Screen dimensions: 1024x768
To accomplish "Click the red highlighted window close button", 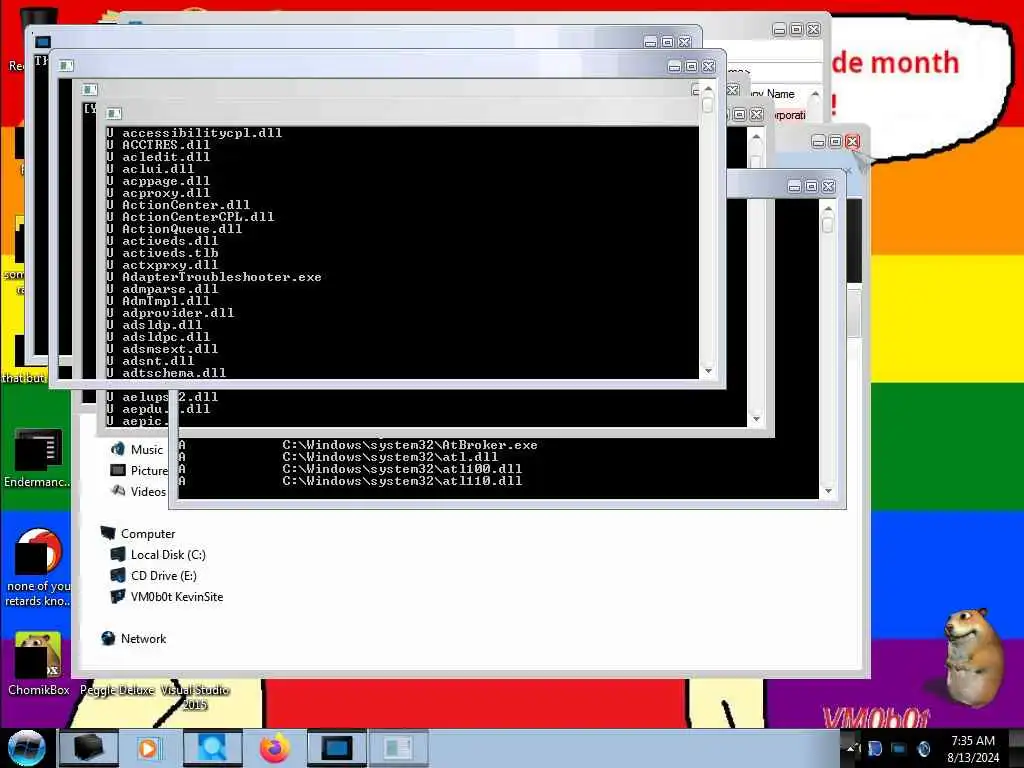I will click(x=852, y=141).
